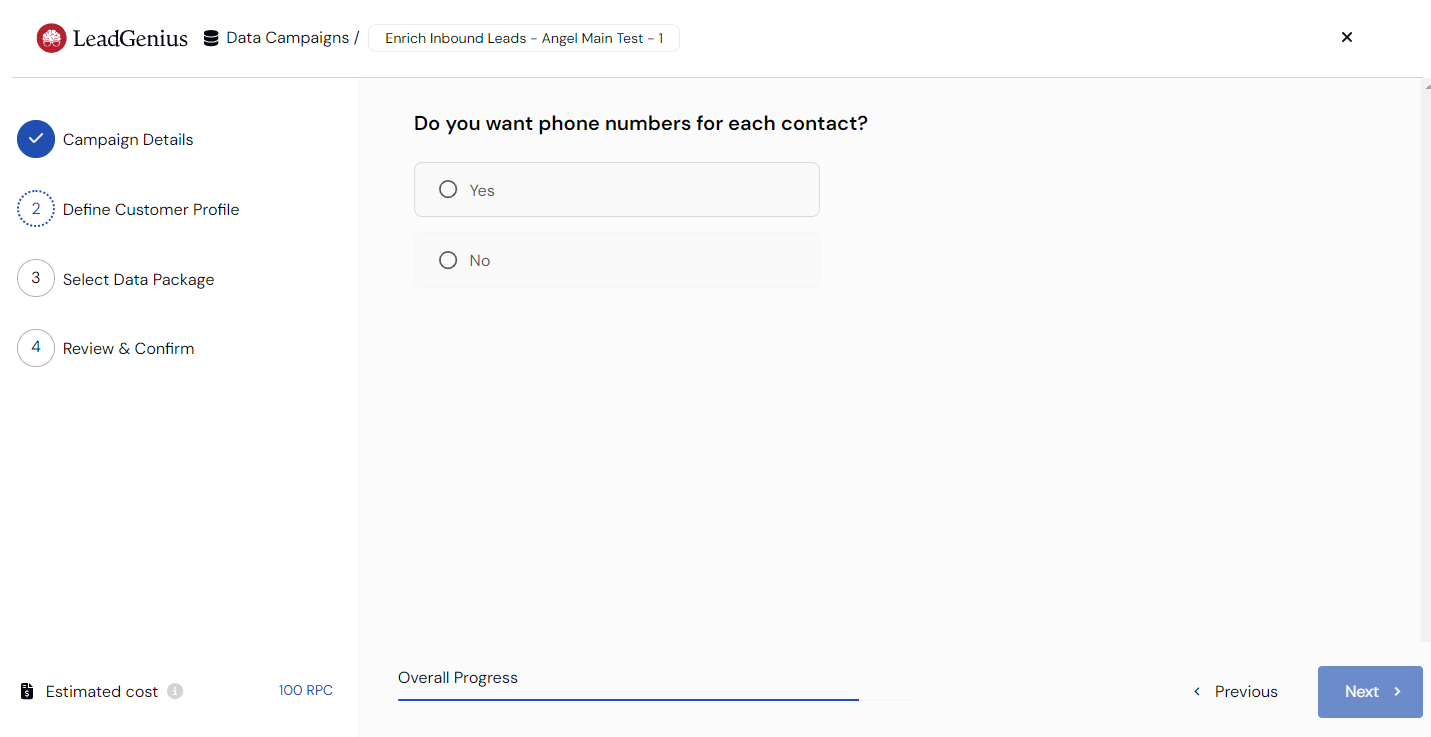This screenshot has width=1431, height=737.
Task: Click the Previous left chevron arrow
Action: (1197, 692)
